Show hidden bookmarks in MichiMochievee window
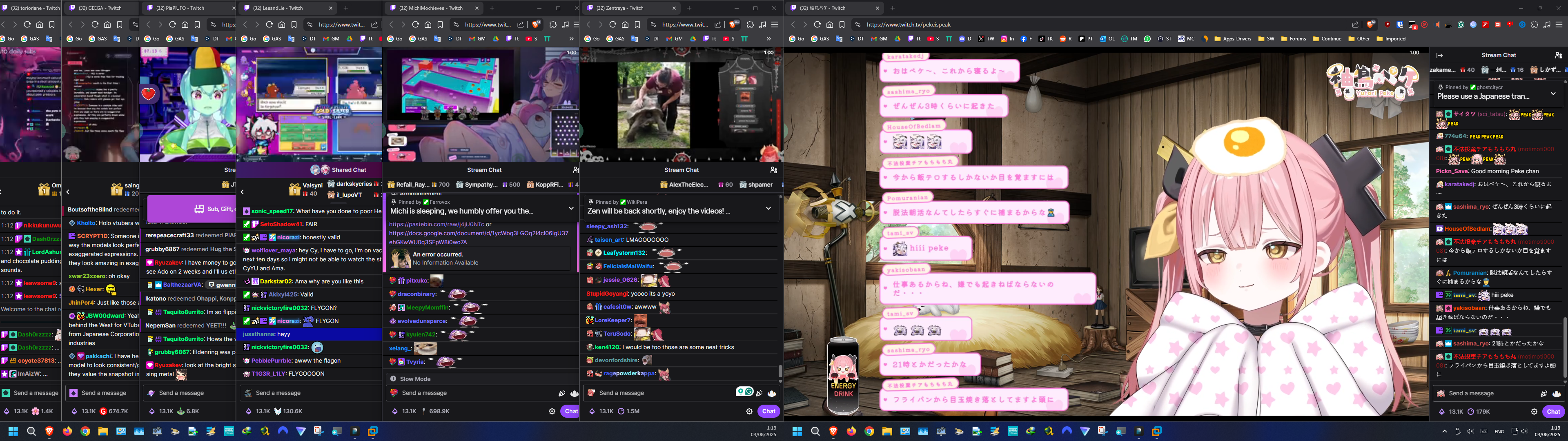The width and height of the screenshot is (1568, 441). pos(572,38)
